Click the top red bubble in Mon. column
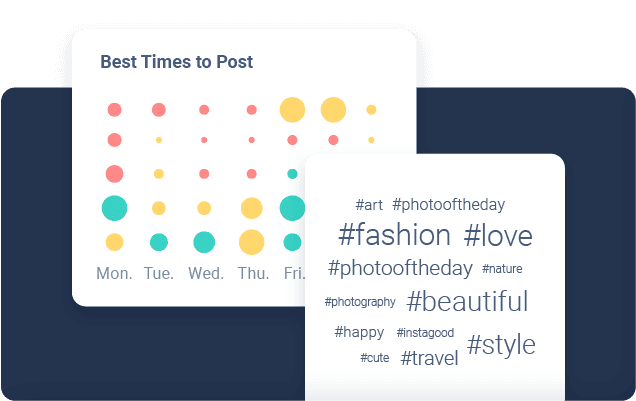Viewport: 636px width, 401px height. 114,109
